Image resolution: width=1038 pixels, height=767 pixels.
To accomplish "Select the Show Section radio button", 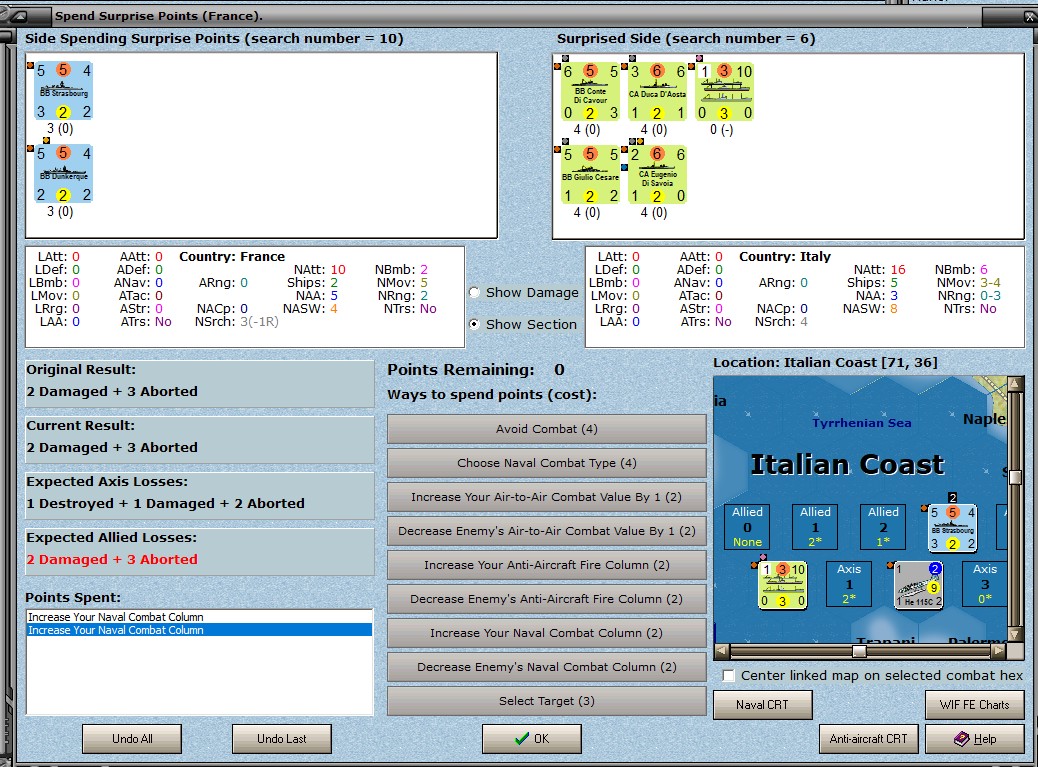I will pos(475,324).
